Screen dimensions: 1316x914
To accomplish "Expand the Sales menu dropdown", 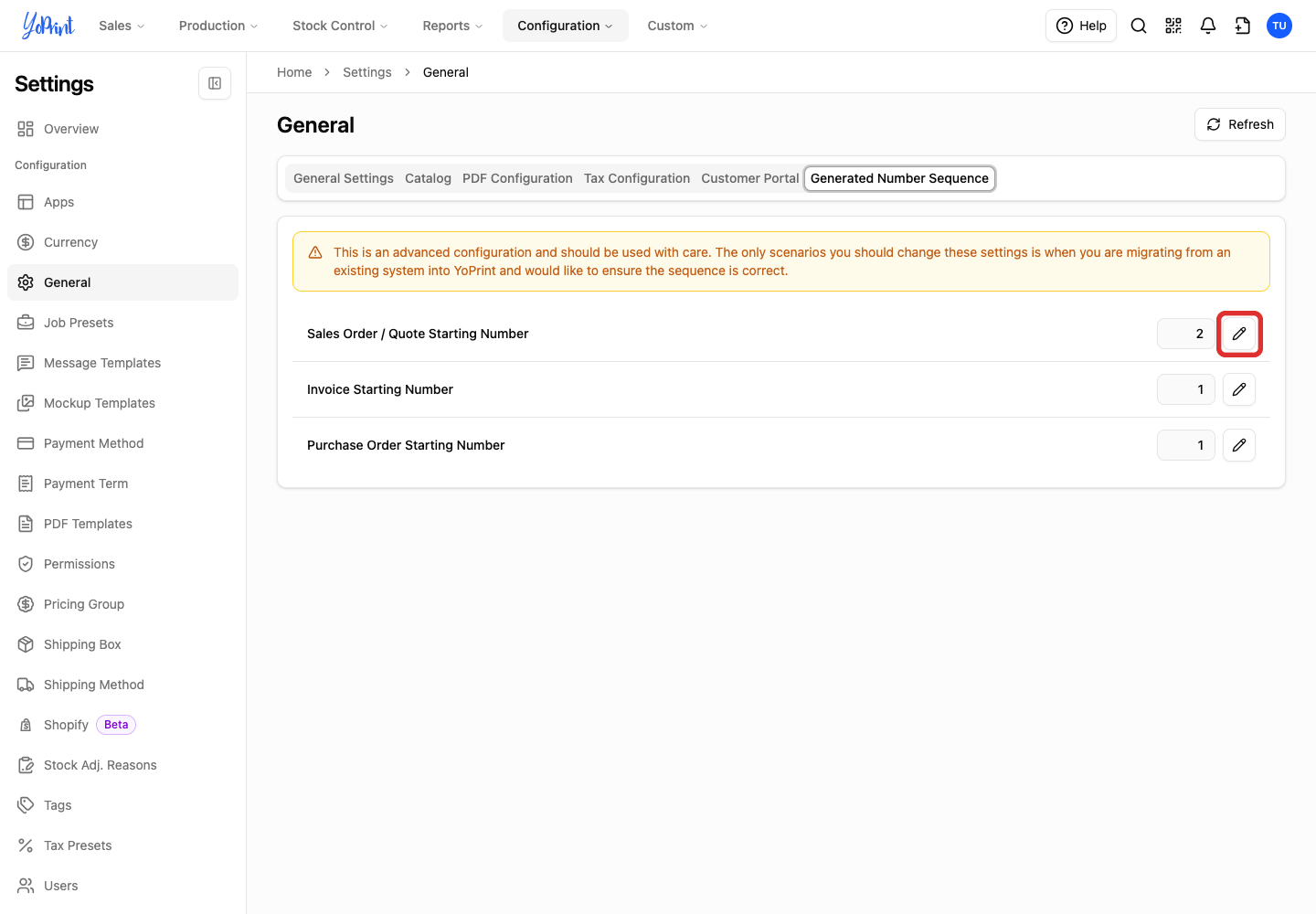I will 122,26.
